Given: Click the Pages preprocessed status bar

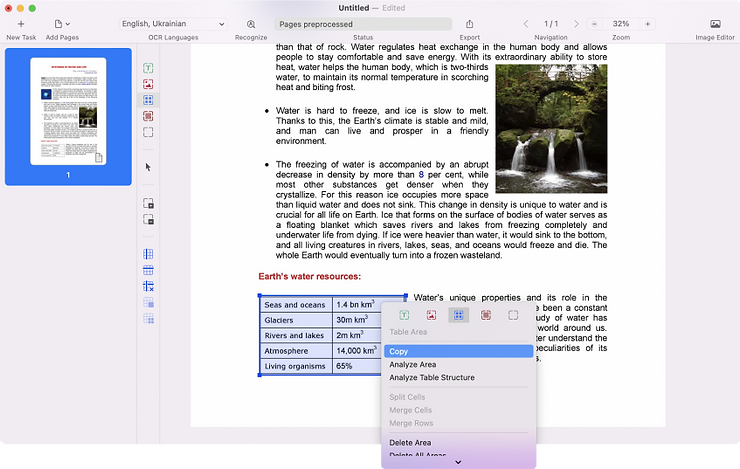Looking at the screenshot, I should click(363, 24).
